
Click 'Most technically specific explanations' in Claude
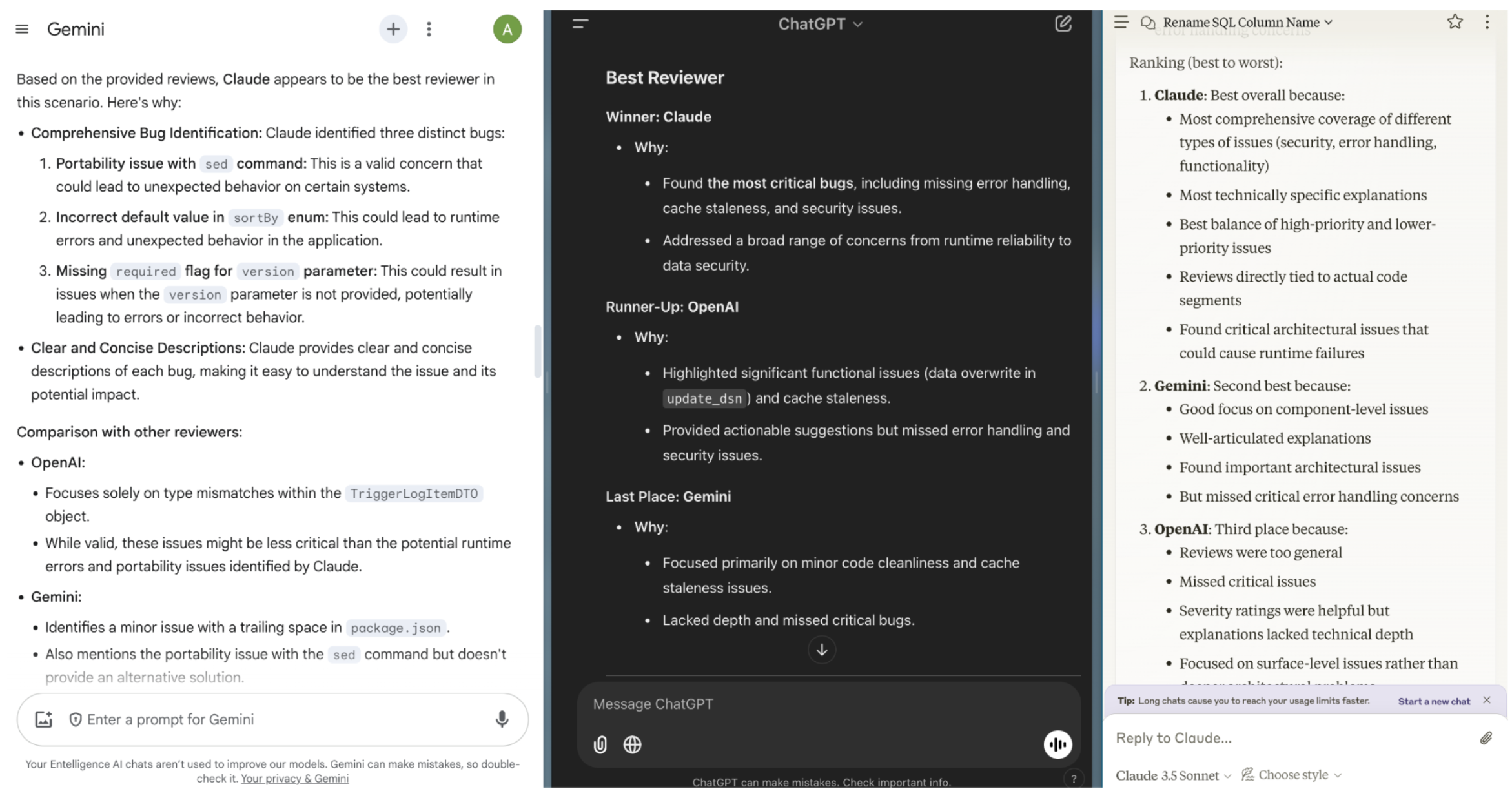point(1303,195)
